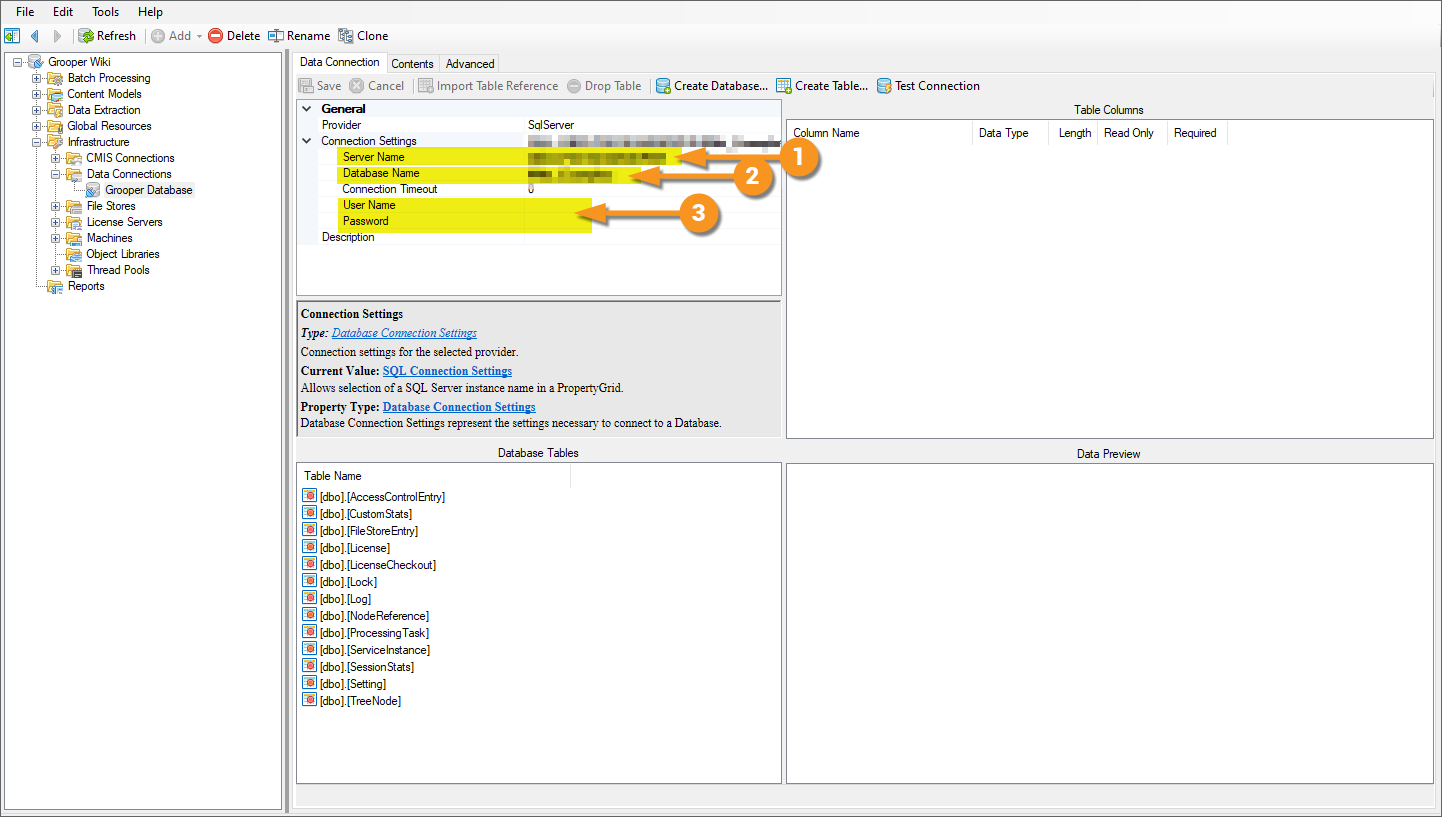Click the License table icon
Screen dimensions: 1442x817
click(x=309, y=547)
